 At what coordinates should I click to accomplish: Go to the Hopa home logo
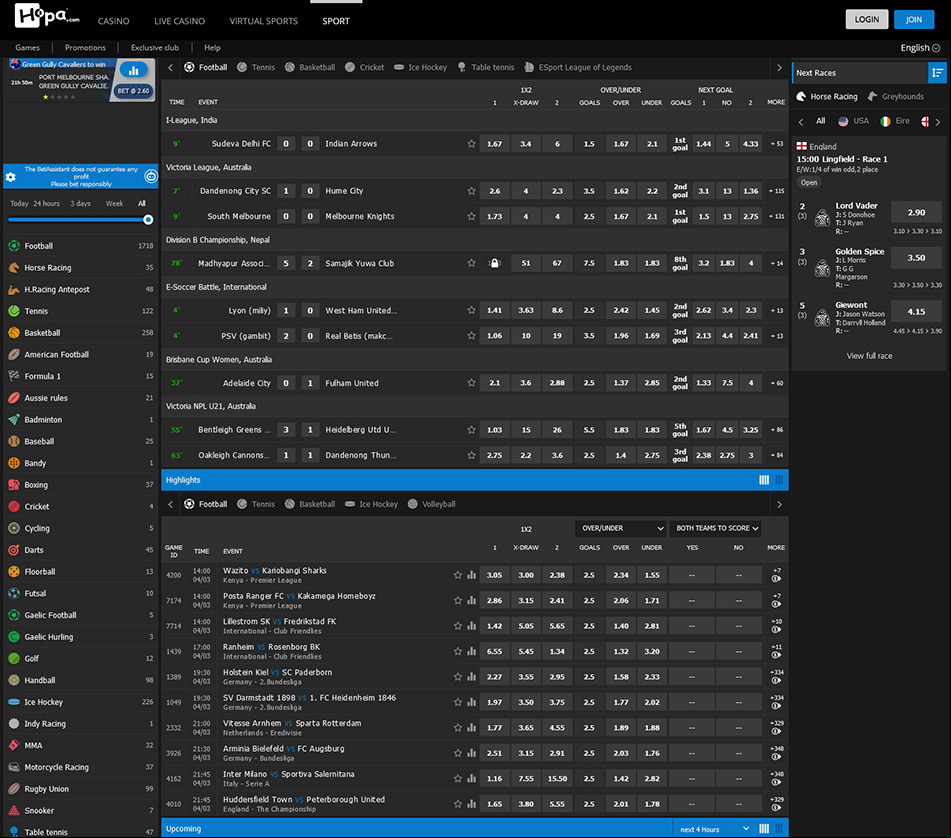click(x=47, y=16)
